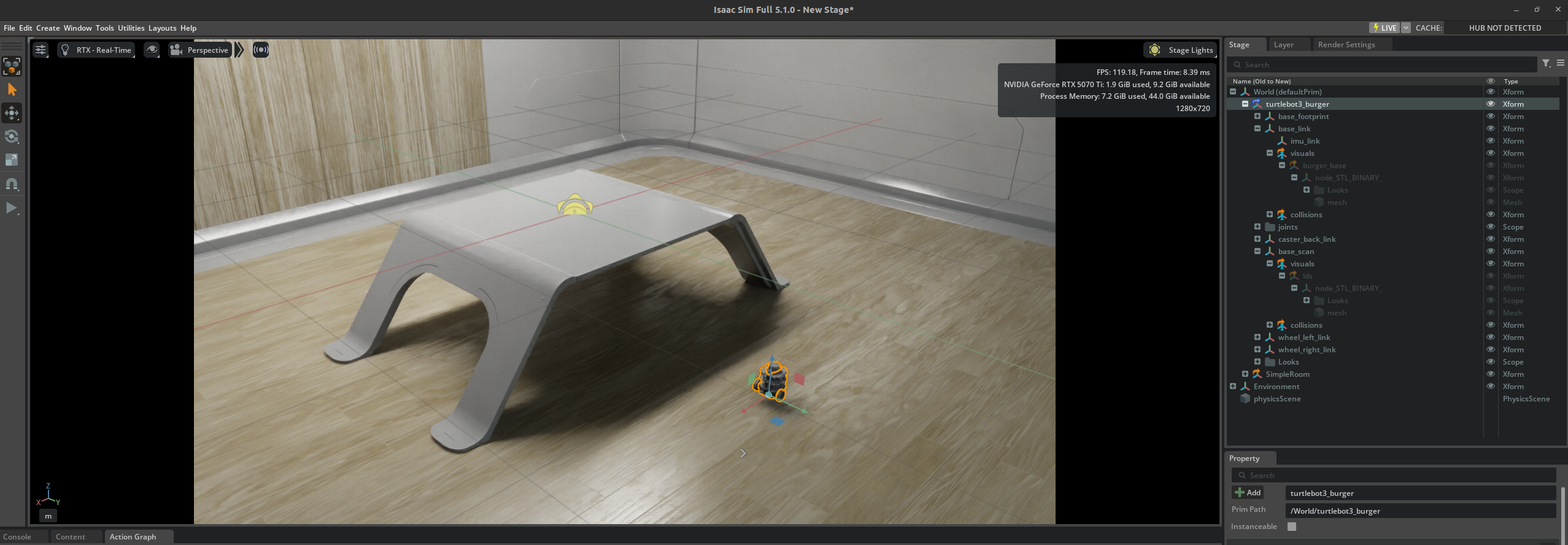Image resolution: width=1568 pixels, height=545 pixels.
Task: Hide the Environment prim
Action: pos(1490,386)
